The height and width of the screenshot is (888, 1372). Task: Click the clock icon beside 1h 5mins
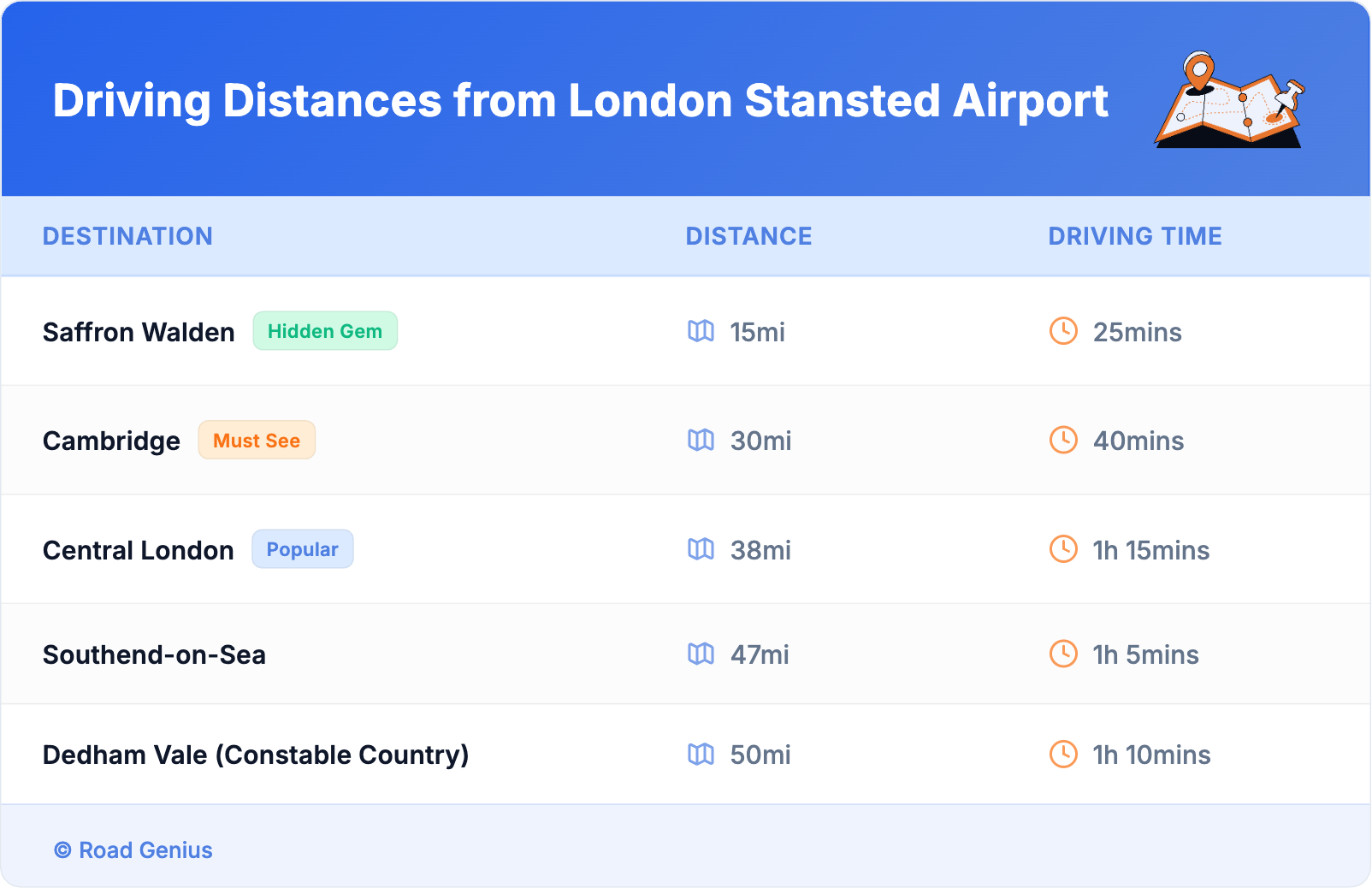point(1063,654)
